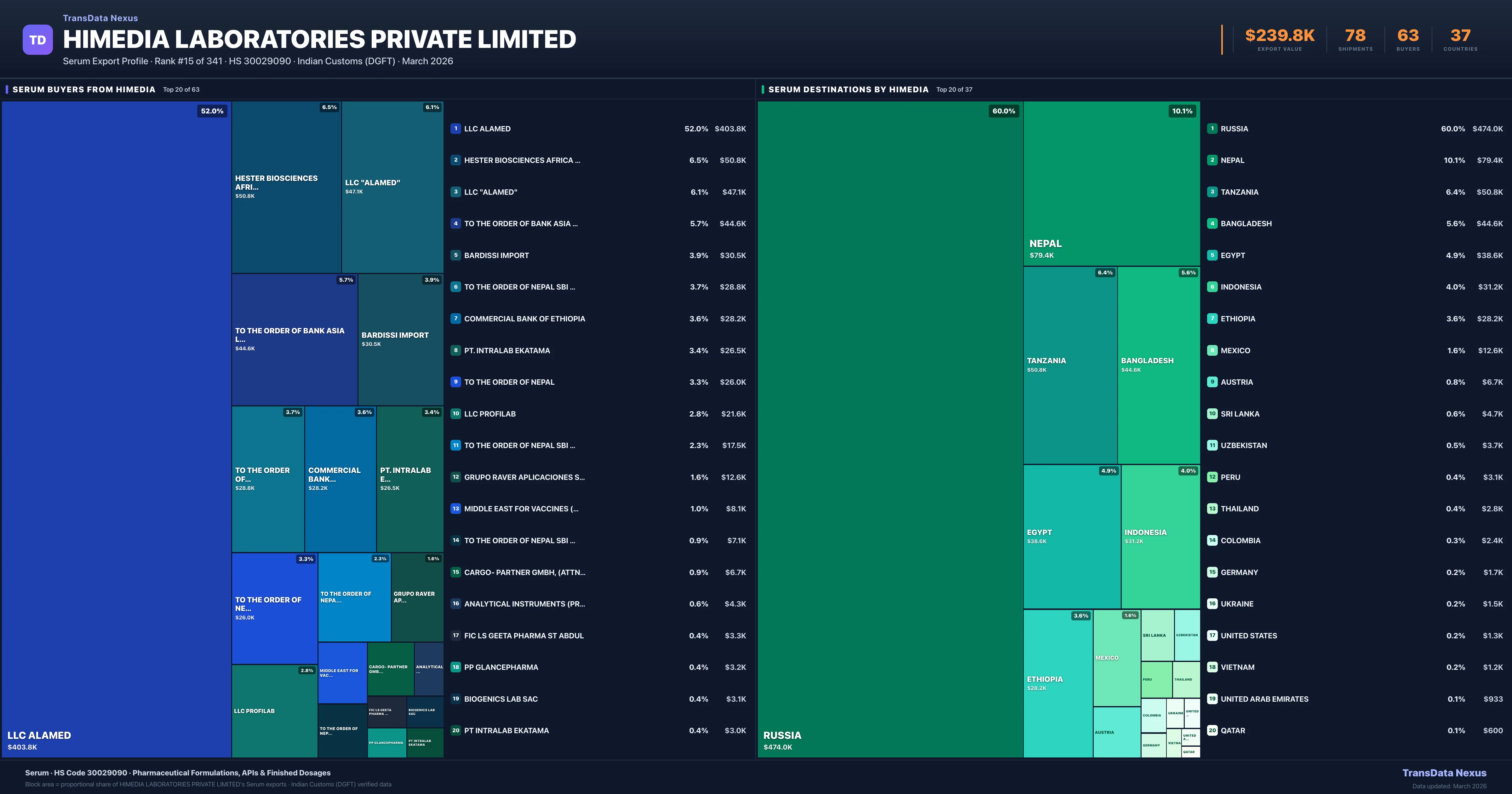The image size is (1512, 794).
Task: Click the rank 1 badge beside LLC ALAMED
Action: click(x=455, y=128)
